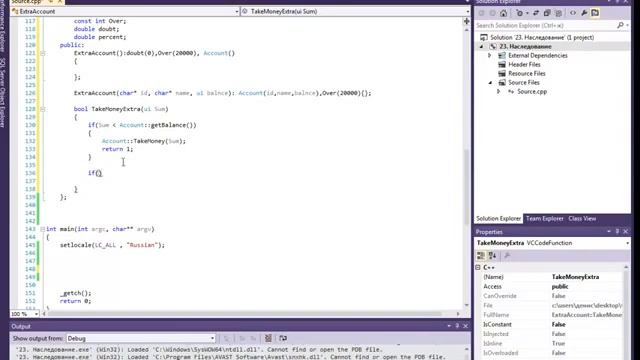640x360 pixels.
Task: Click the Solution Explorer Back arrow icon
Action: (x=482, y=13)
